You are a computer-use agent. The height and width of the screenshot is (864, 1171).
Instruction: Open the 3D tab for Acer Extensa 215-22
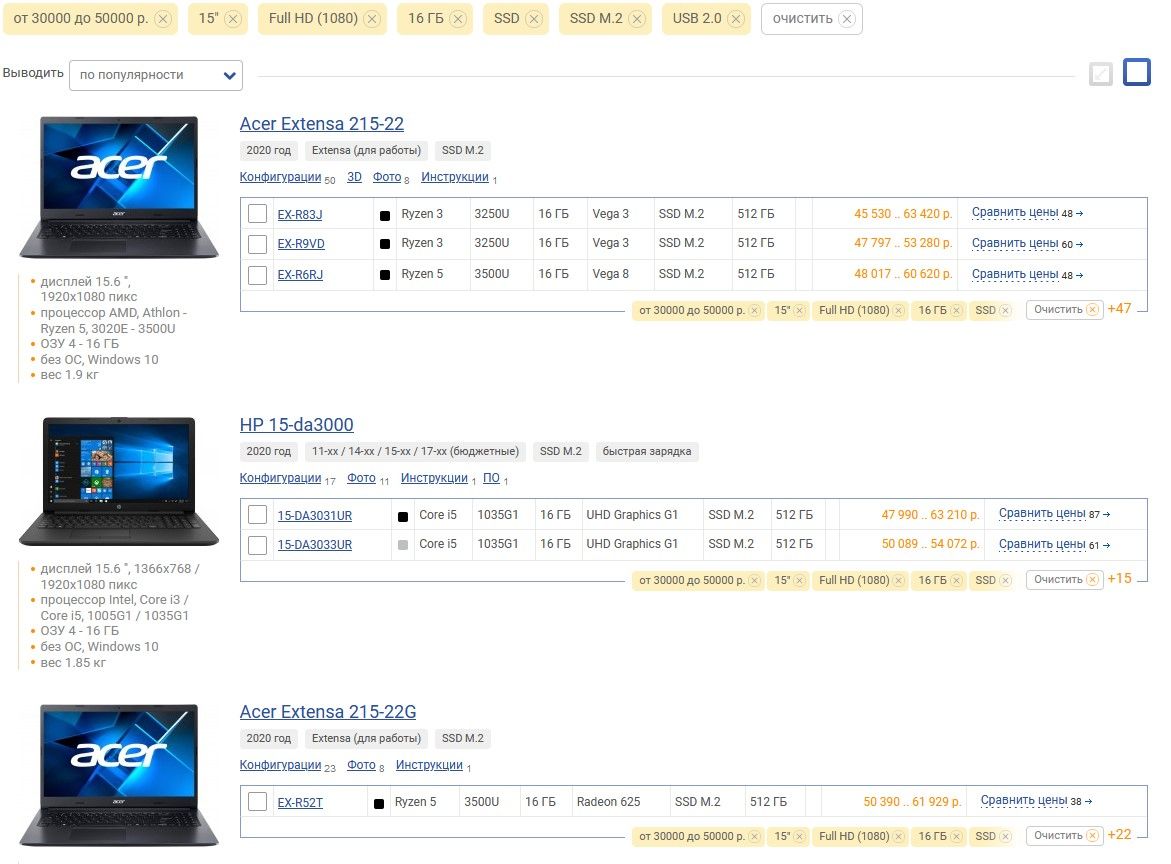coord(354,177)
